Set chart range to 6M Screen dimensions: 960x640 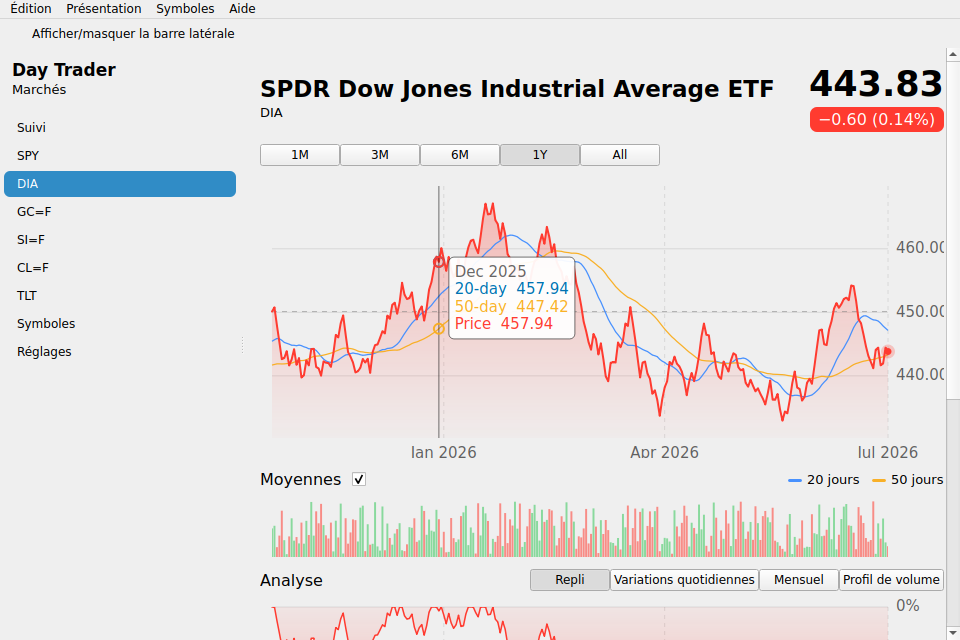[x=460, y=155]
